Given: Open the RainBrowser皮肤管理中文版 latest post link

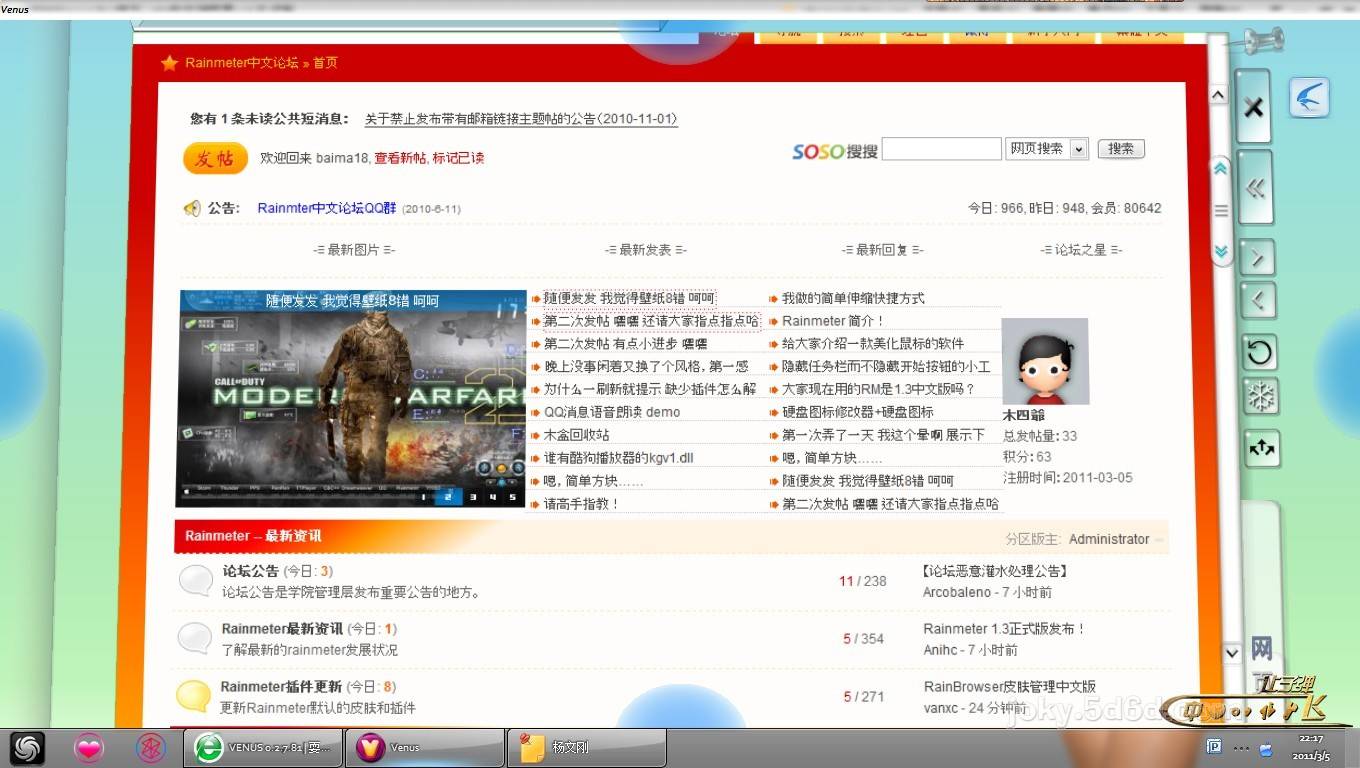Looking at the screenshot, I should (1010, 687).
